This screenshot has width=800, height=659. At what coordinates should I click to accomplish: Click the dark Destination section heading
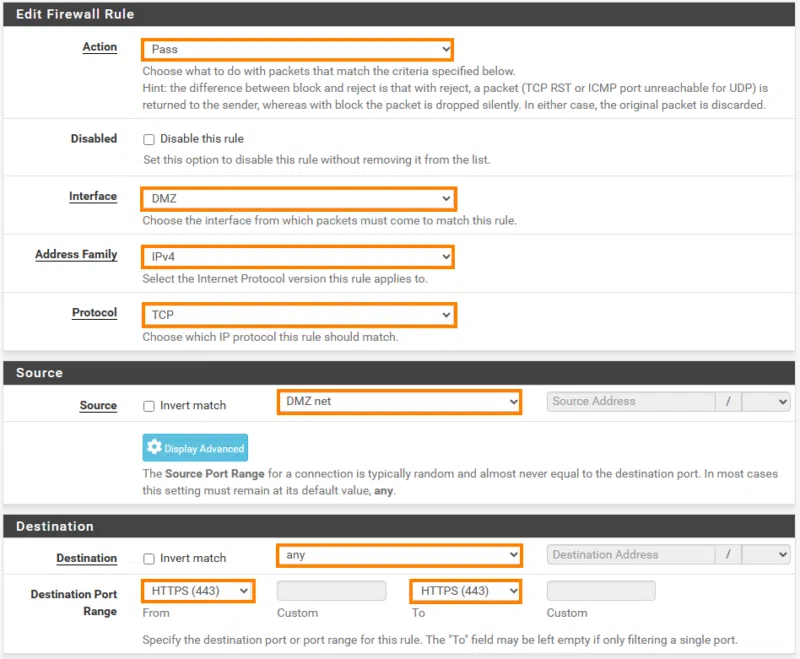55,526
